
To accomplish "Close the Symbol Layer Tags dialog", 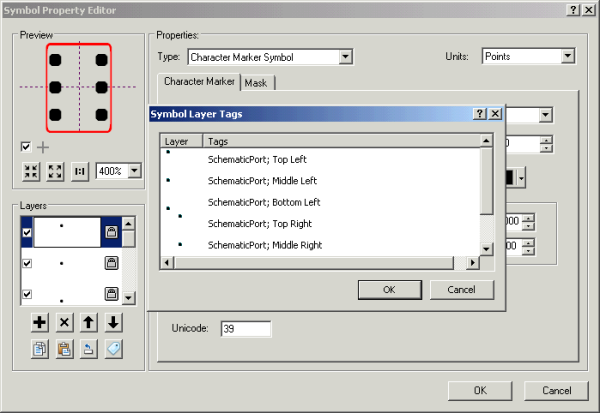I will (495, 114).
